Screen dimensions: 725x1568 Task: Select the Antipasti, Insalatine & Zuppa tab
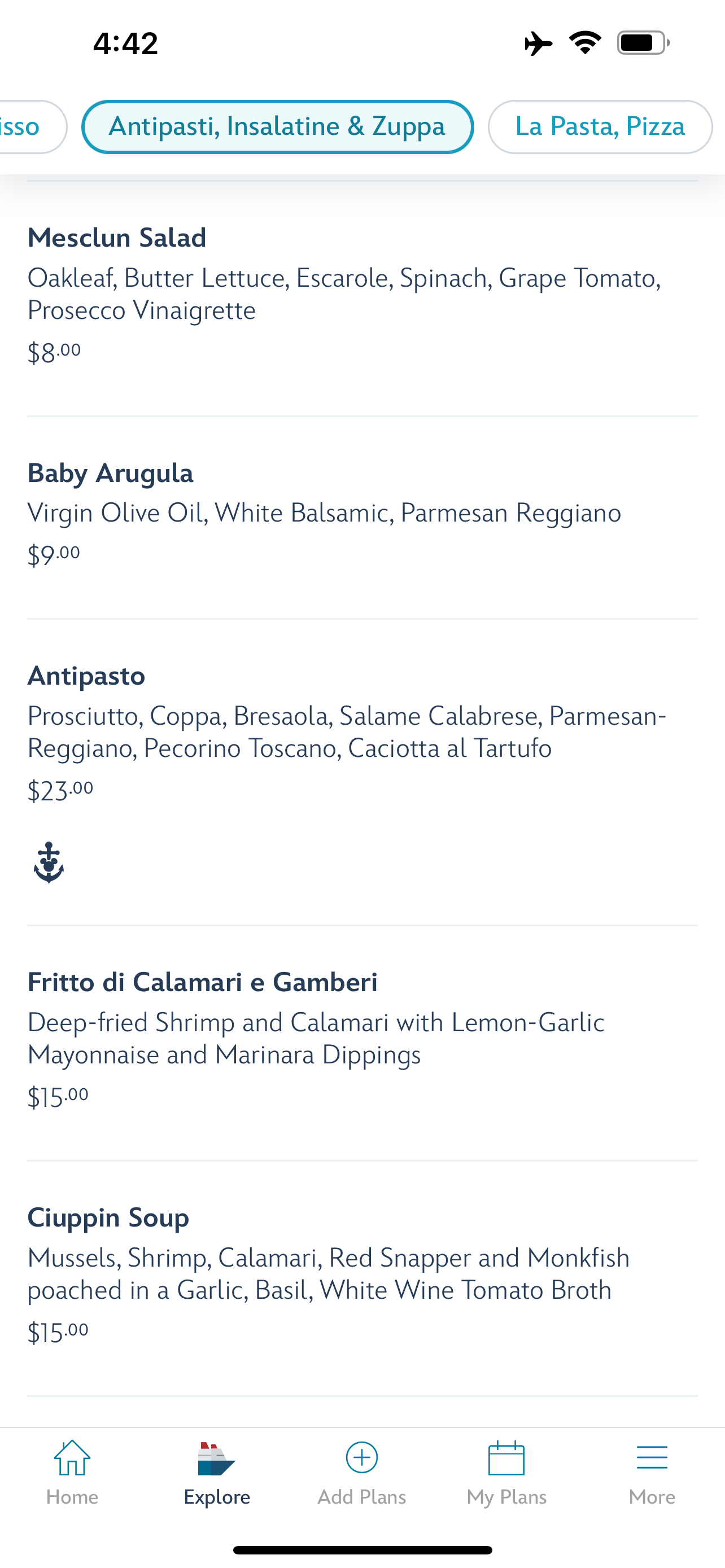coord(277,126)
